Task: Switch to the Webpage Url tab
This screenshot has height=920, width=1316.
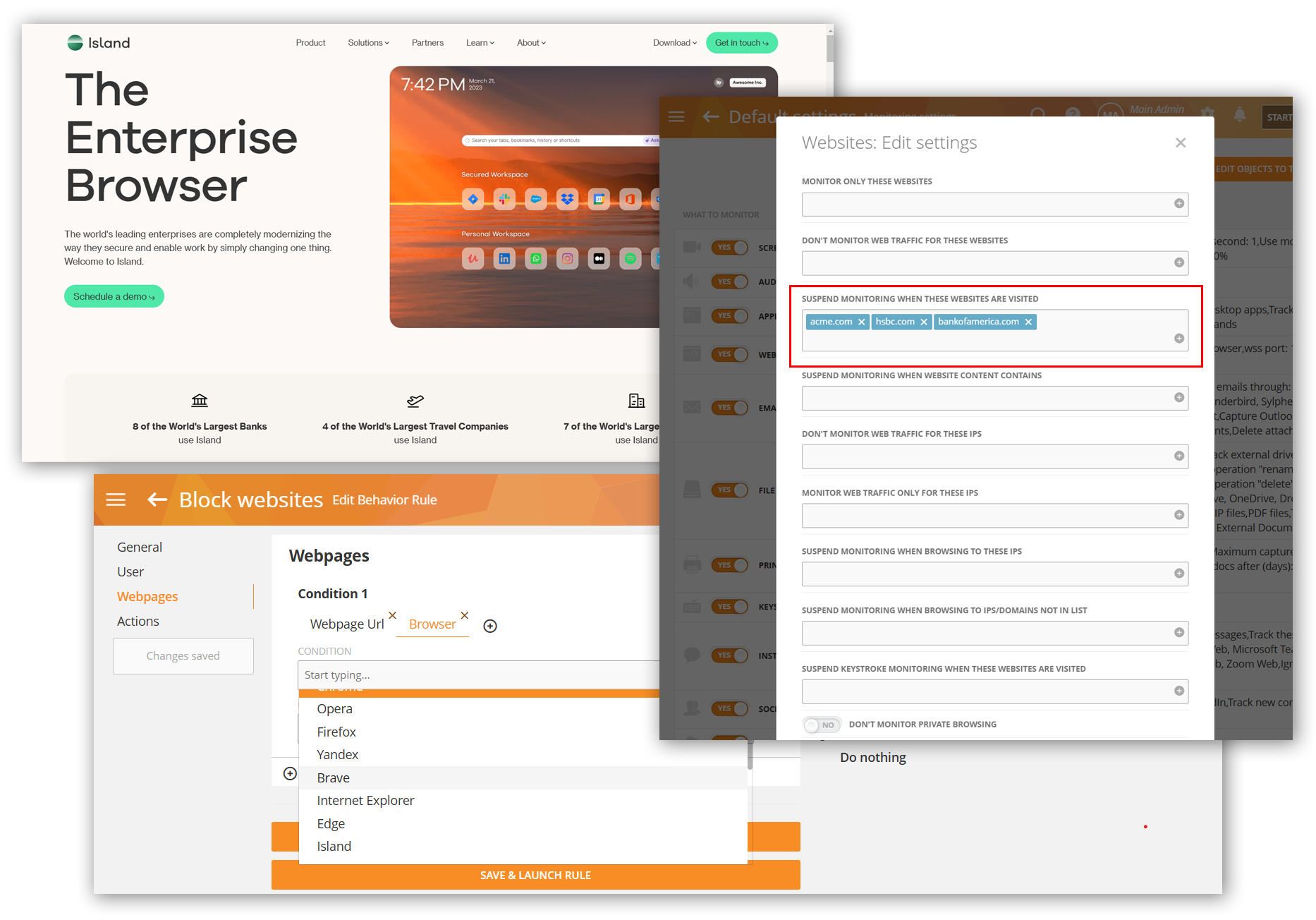Action: point(347,624)
